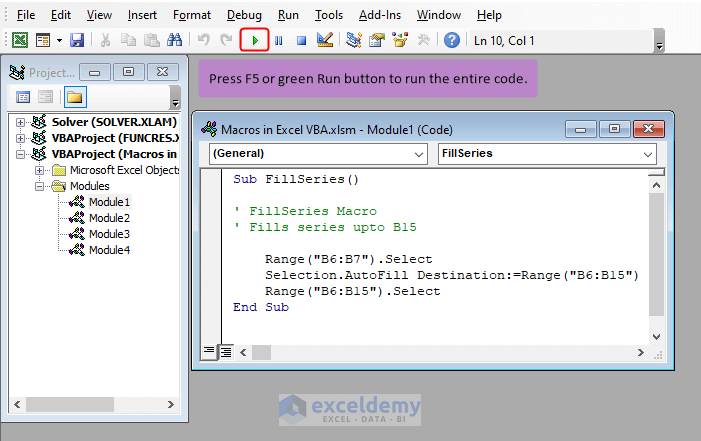Image resolution: width=701 pixels, height=441 pixels.
Task: Click the Sub FillSeries() code line
Action: [296, 179]
